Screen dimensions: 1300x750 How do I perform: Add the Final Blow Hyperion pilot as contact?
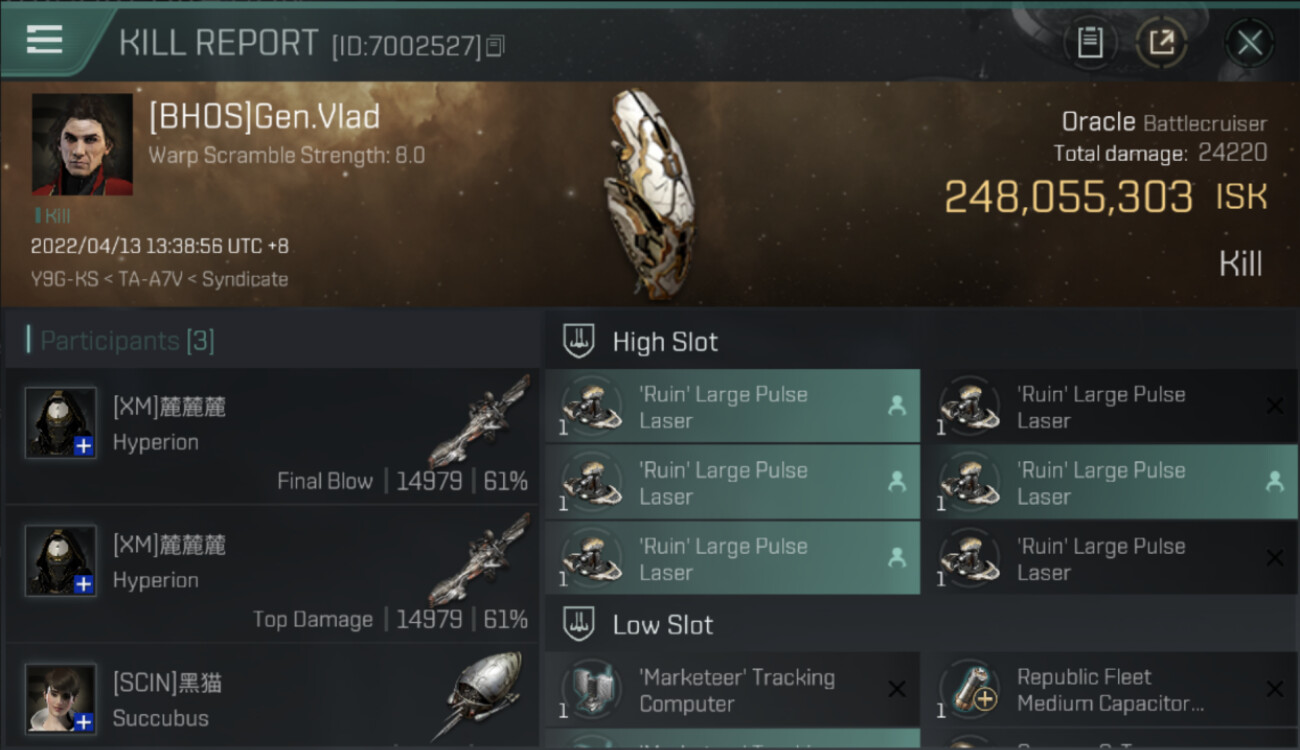pyautogui.click(x=84, y=446)
